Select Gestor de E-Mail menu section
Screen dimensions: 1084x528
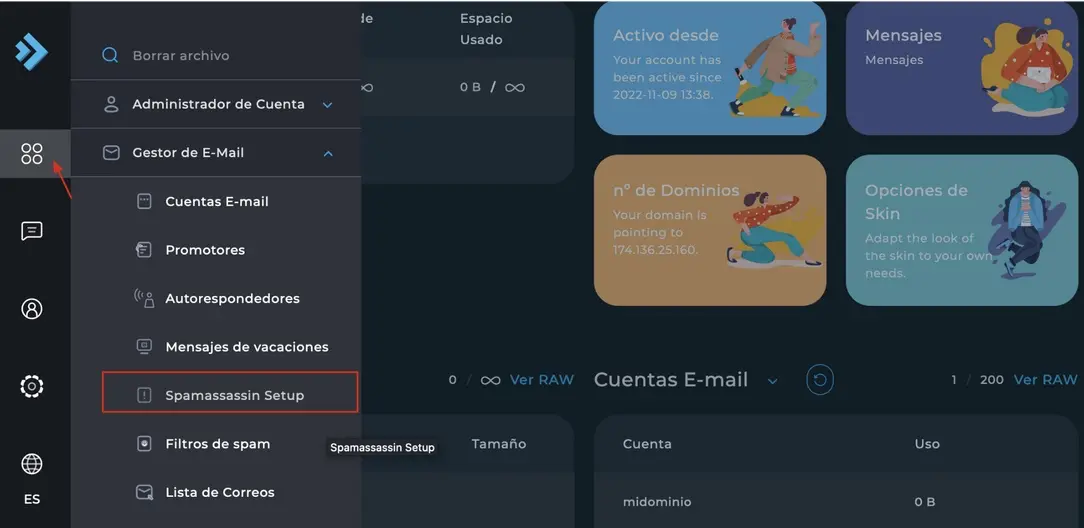(x=216, y=153)
